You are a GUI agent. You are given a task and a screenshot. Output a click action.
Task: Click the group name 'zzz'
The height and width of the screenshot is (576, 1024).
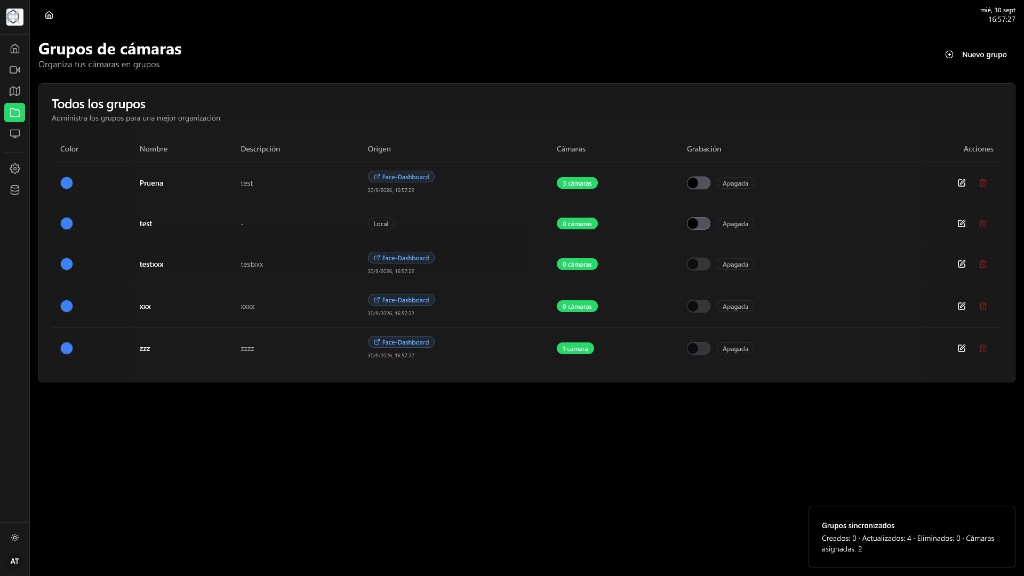pos(144,348)
